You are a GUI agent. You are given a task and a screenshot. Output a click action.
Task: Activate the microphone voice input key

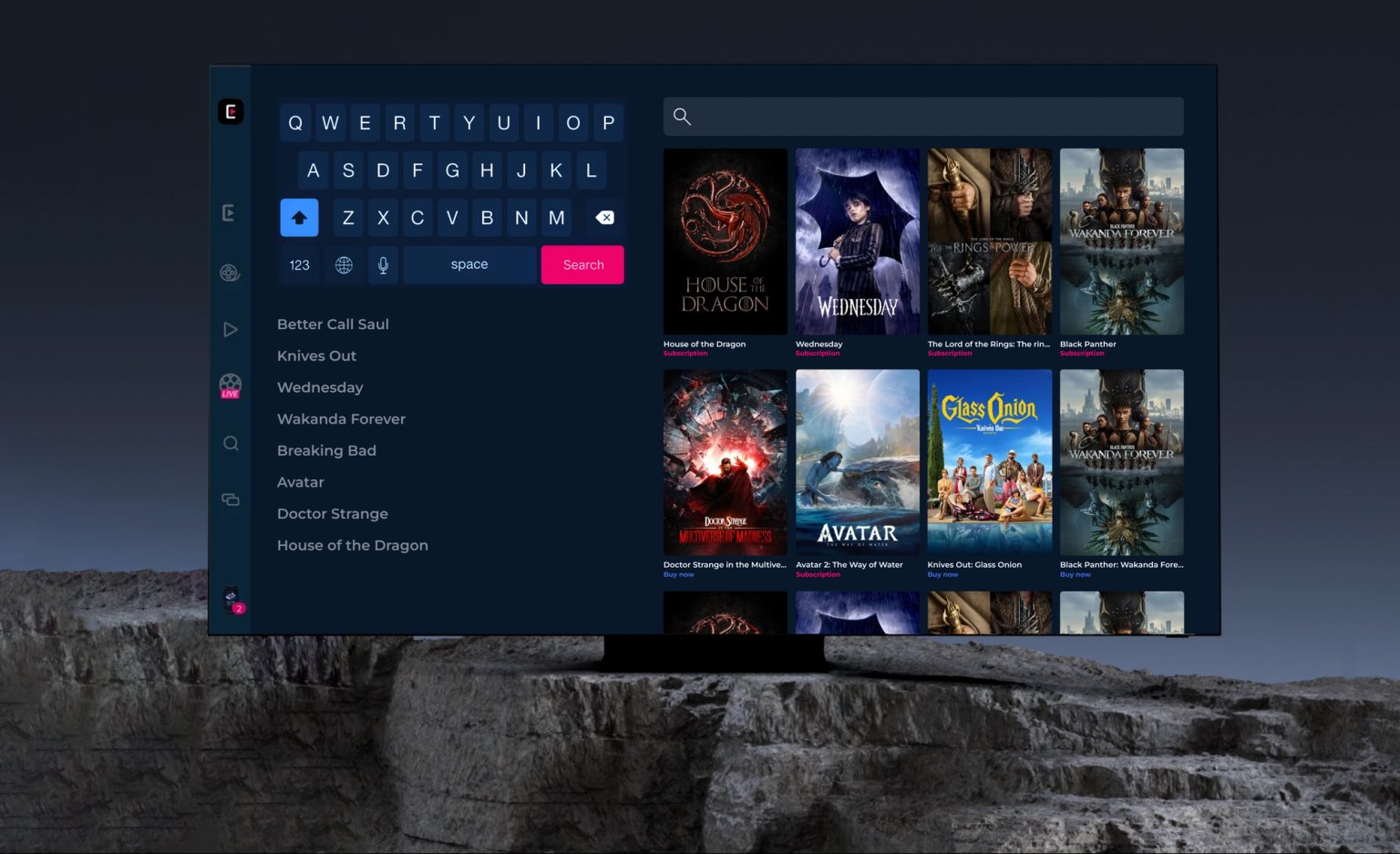coord(384,265)
